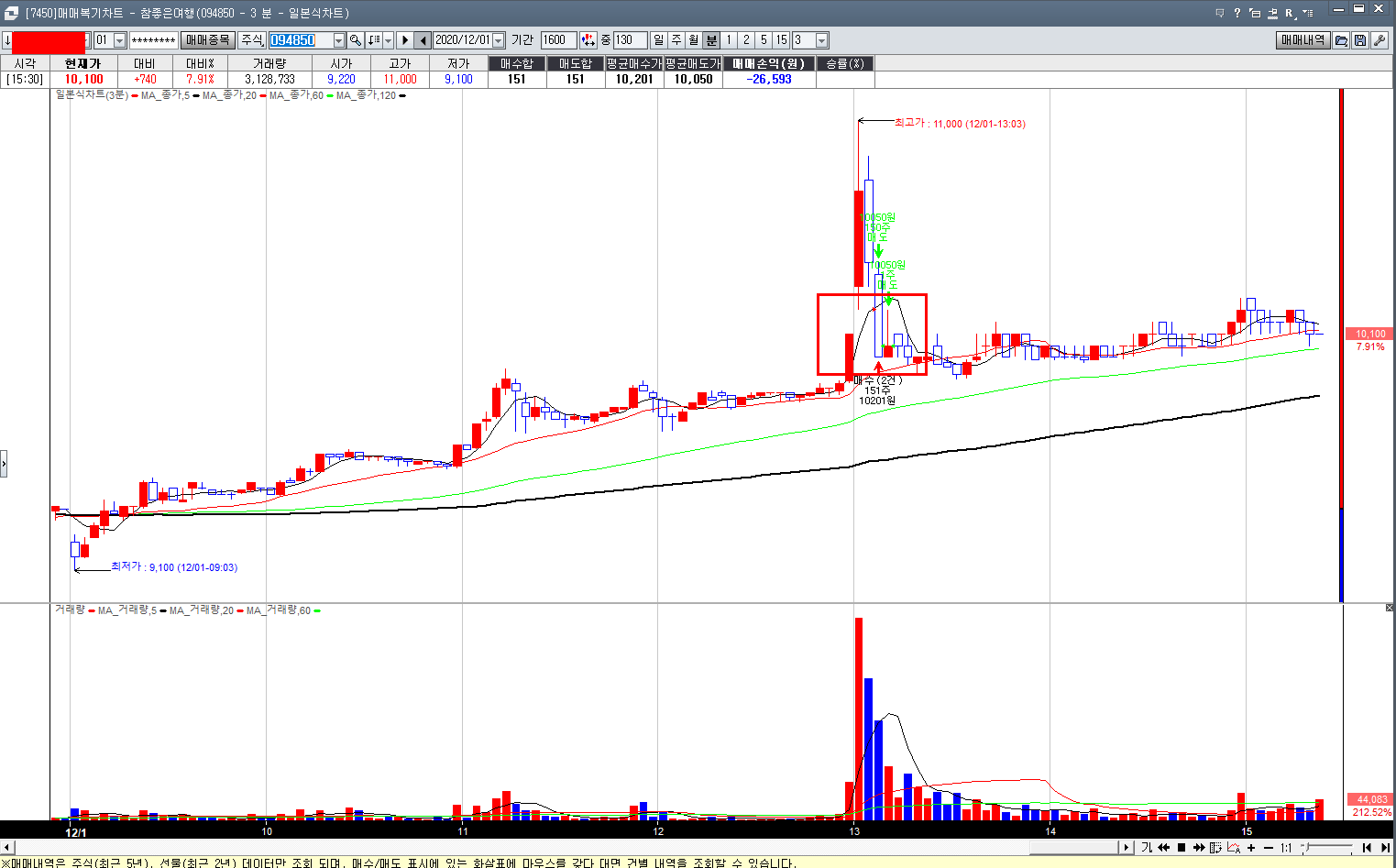
Task: Click the MA_종가,5 legend label
Action: (165, 95)
